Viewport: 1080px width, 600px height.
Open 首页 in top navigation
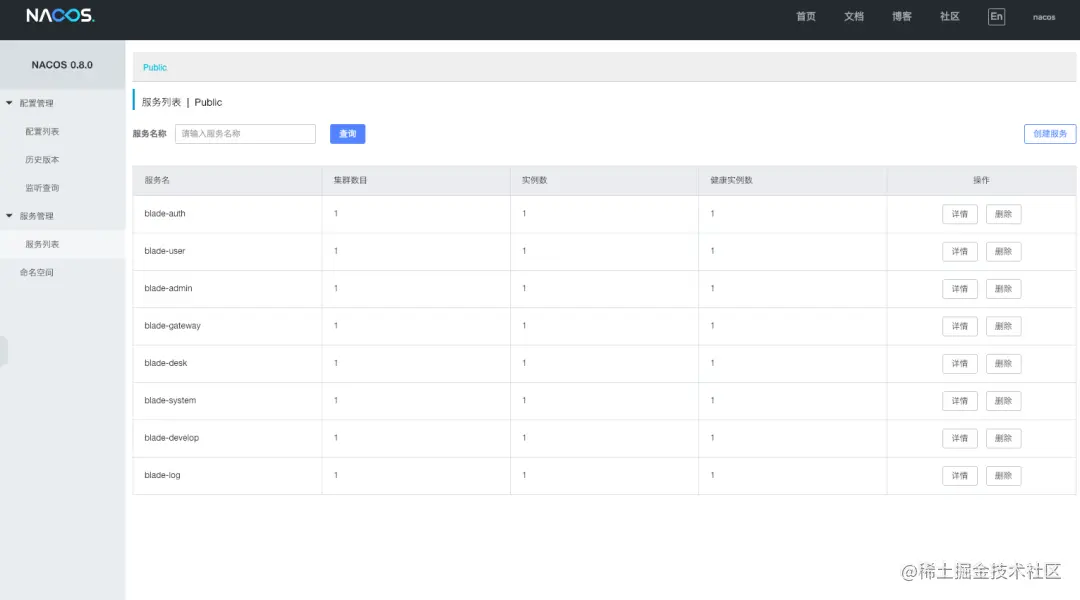pos(806,17)
